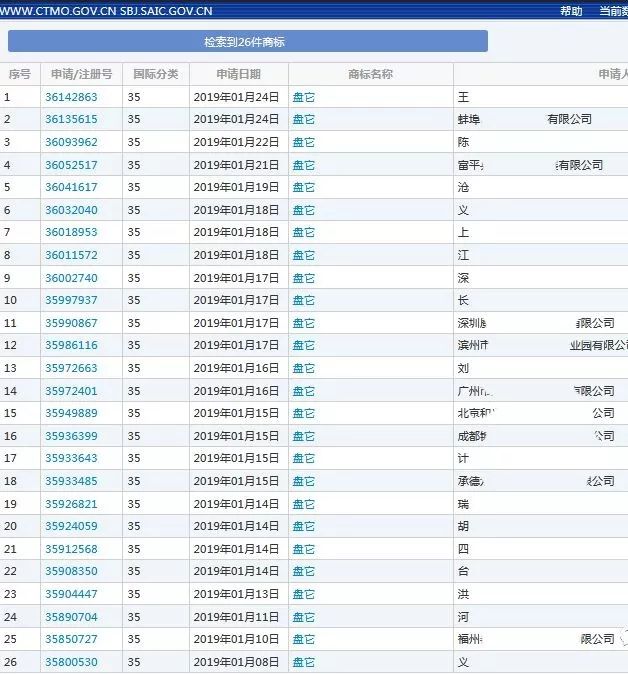Open trademark name 盘它 in row 1
Screen dimensions: 628x674
(x=303, y=97)
